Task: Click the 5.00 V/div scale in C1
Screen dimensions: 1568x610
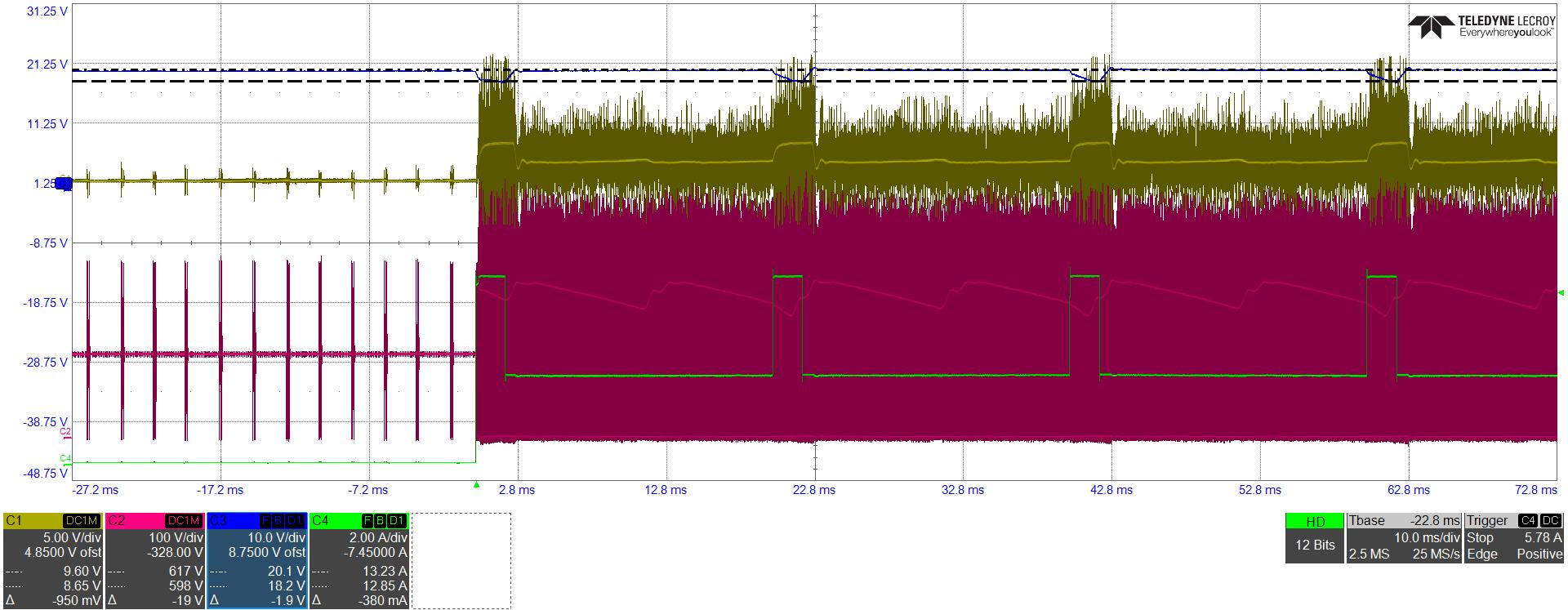Action: point(71,538)
